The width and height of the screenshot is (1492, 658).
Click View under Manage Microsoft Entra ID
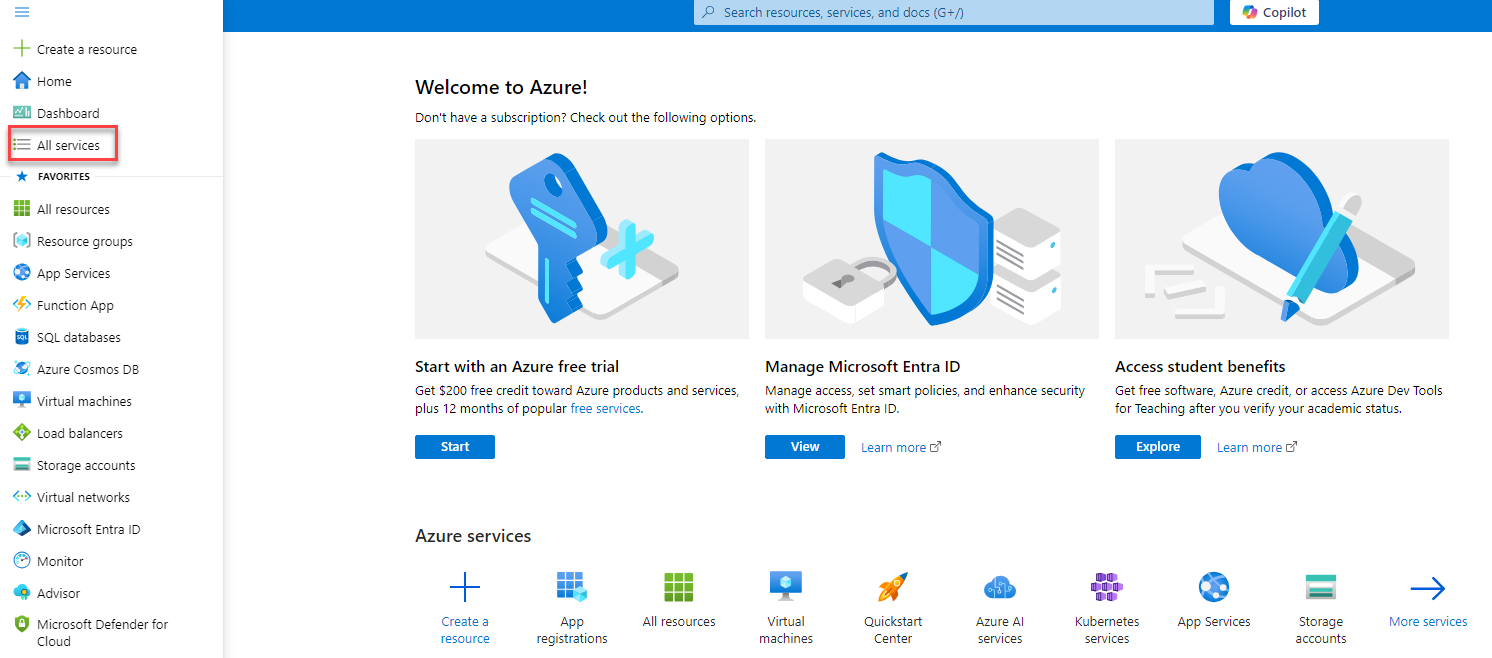pos(804,447)
